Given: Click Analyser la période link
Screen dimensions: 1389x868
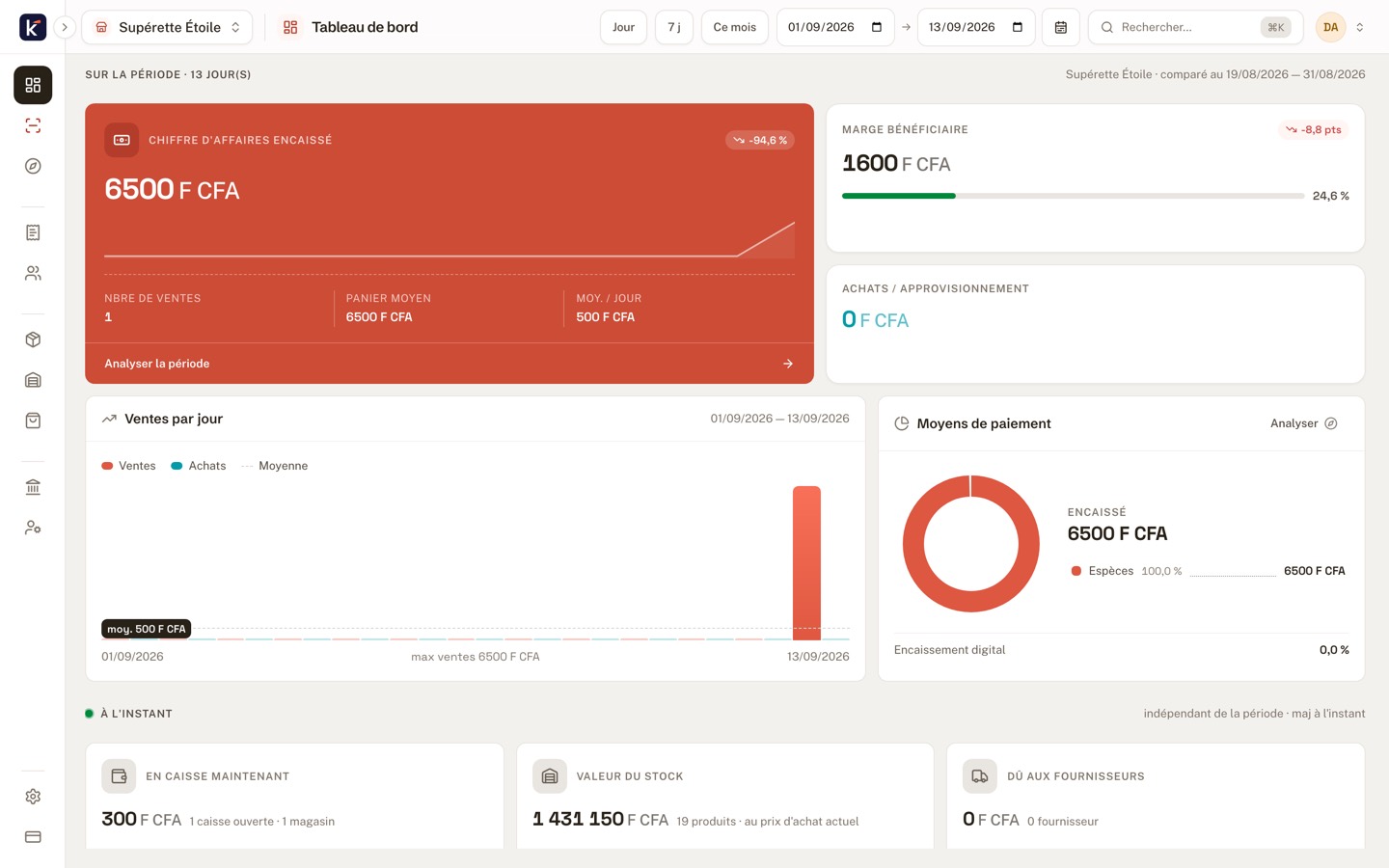Looking at the screenshot, I should (x=157, y=364).
